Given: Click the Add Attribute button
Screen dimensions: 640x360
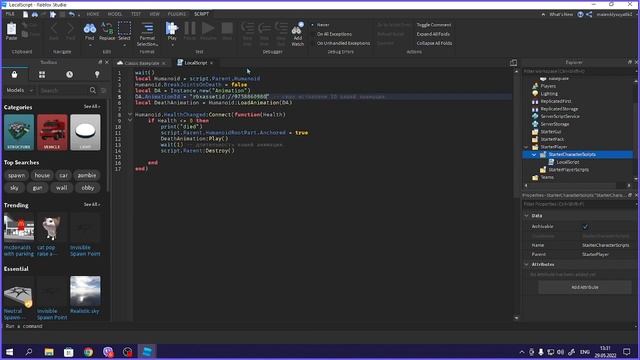Looking at the screenshot, I should 584,287.
